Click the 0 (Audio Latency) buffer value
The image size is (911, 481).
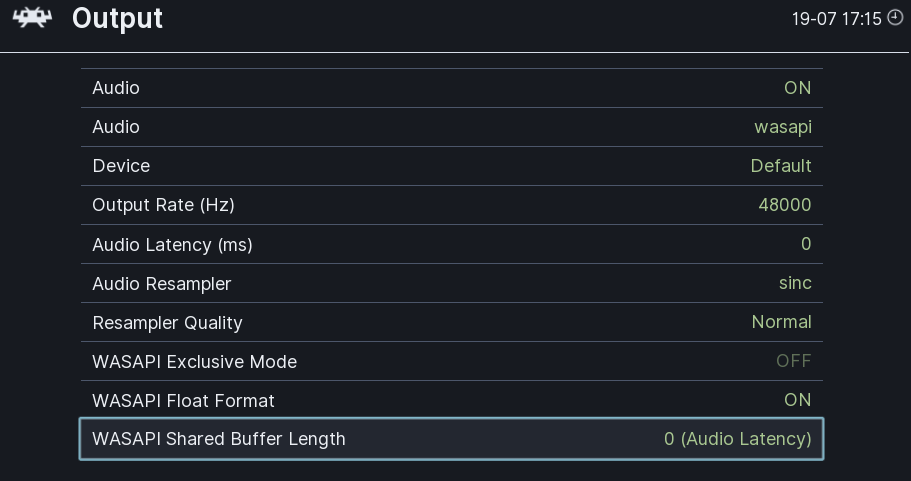click(x=738, y=439)
